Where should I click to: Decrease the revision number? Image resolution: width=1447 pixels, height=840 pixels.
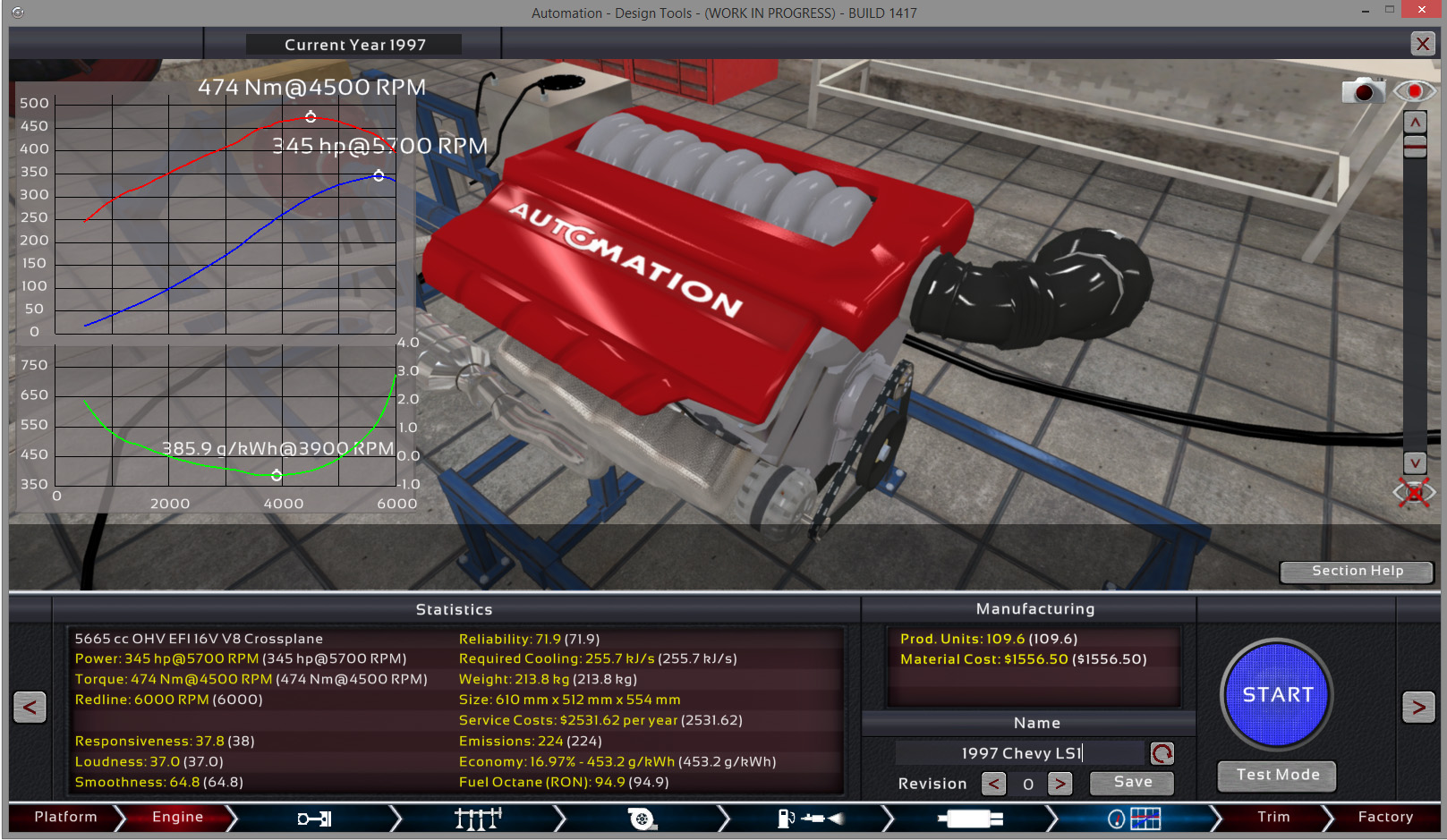click(x=993, y=784)
